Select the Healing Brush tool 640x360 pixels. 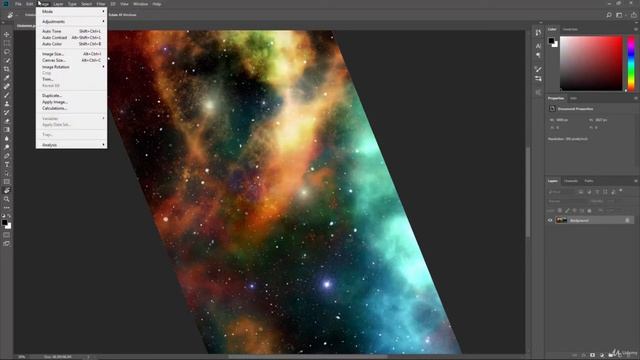[x=7, y=86]
